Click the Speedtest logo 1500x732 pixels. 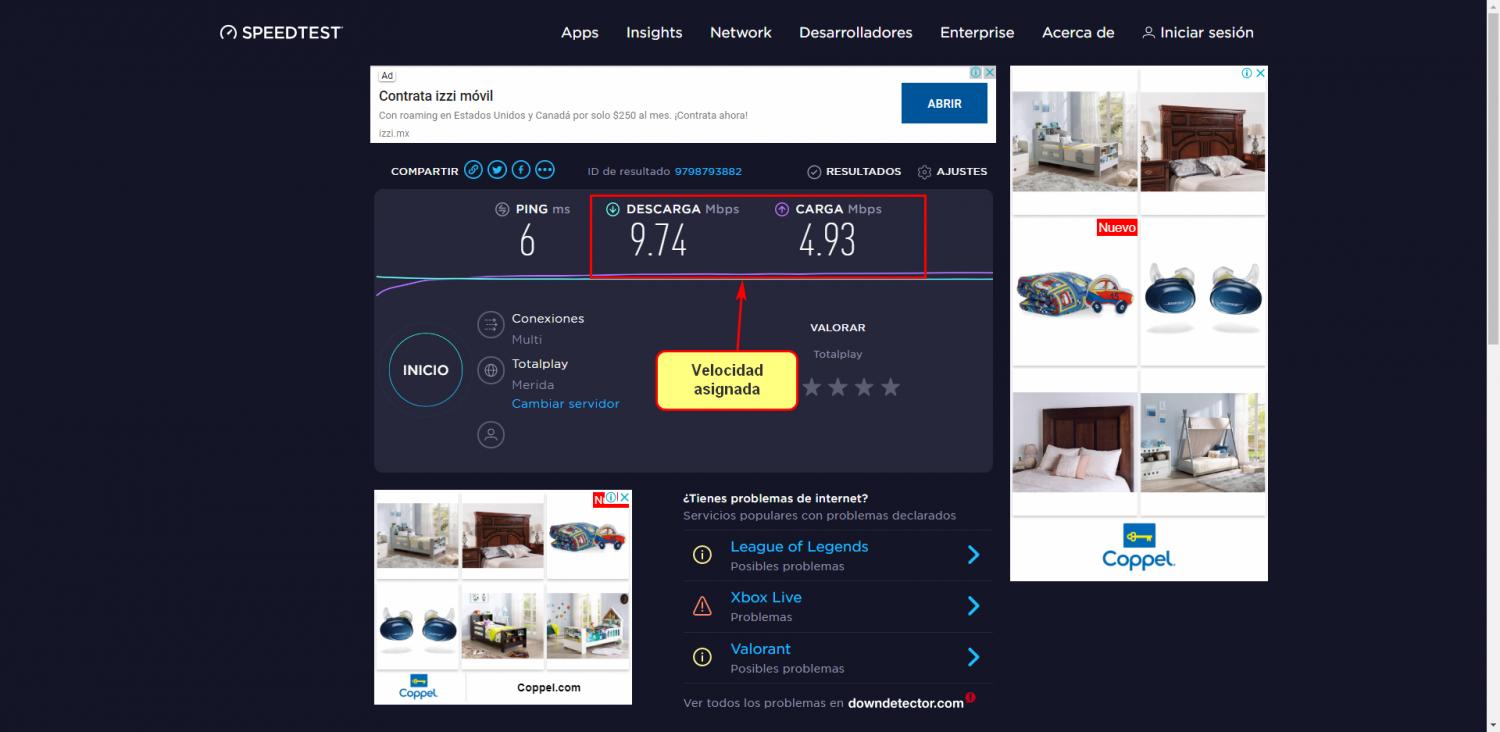(x=281, y=33)
